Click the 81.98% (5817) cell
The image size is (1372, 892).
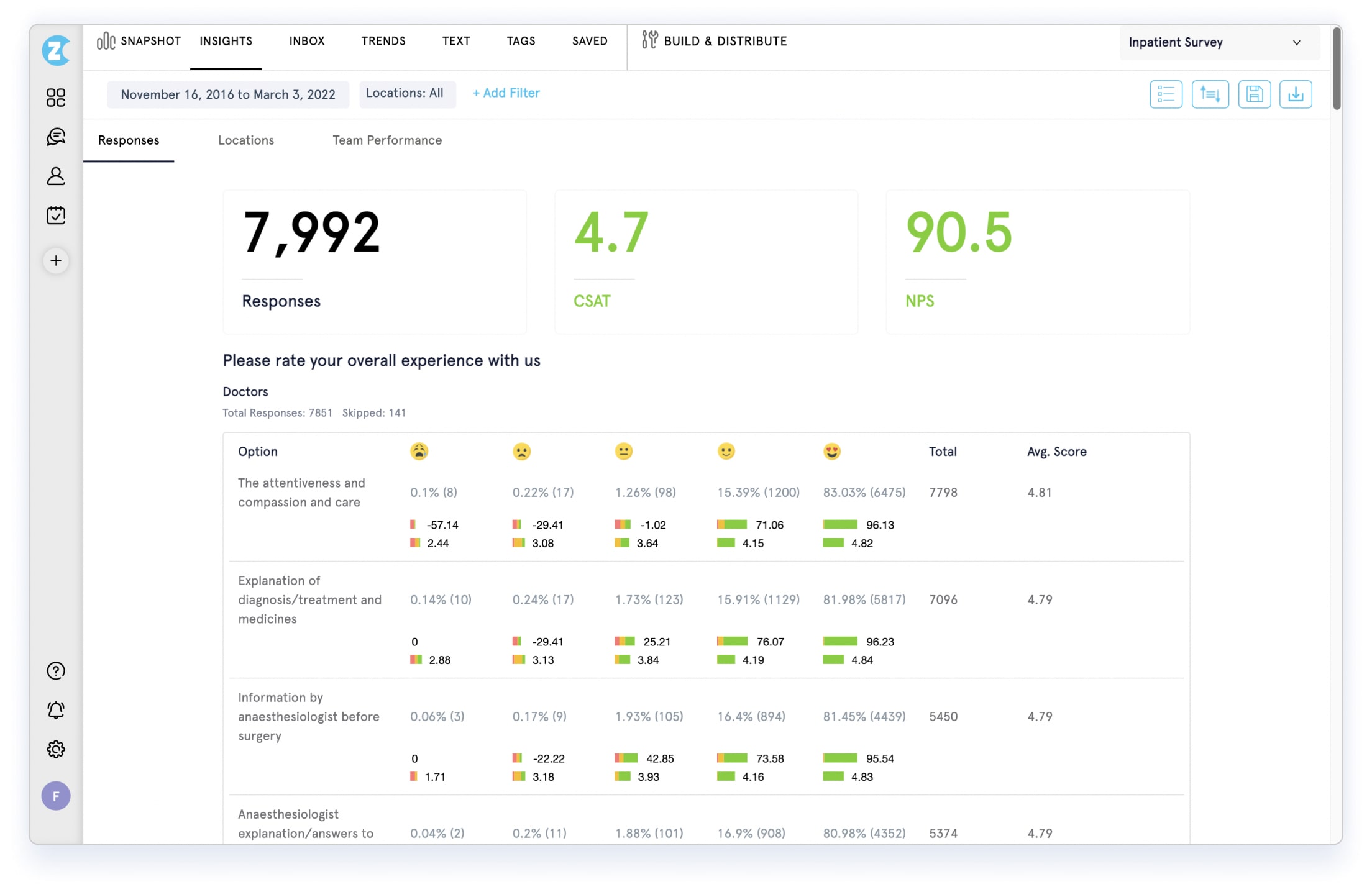[864, 600]
